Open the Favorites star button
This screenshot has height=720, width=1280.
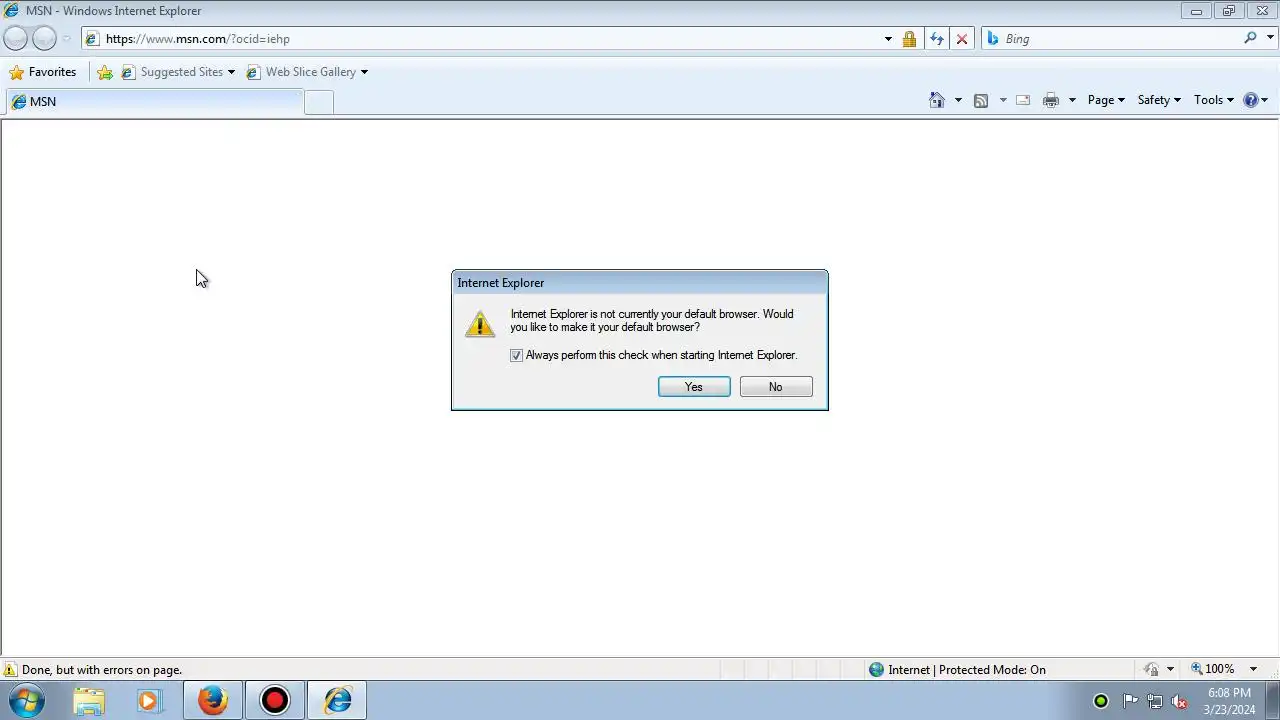[42, 72]
